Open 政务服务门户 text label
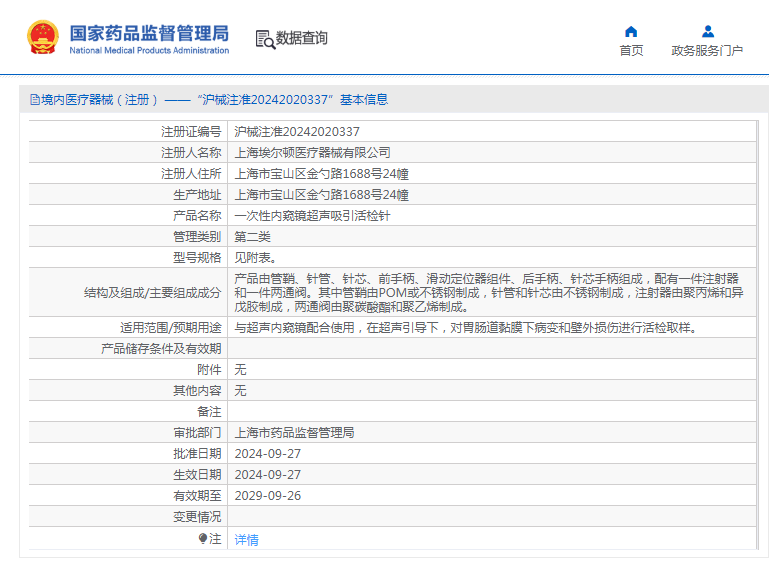769x569 pixels. click(707, 51)
